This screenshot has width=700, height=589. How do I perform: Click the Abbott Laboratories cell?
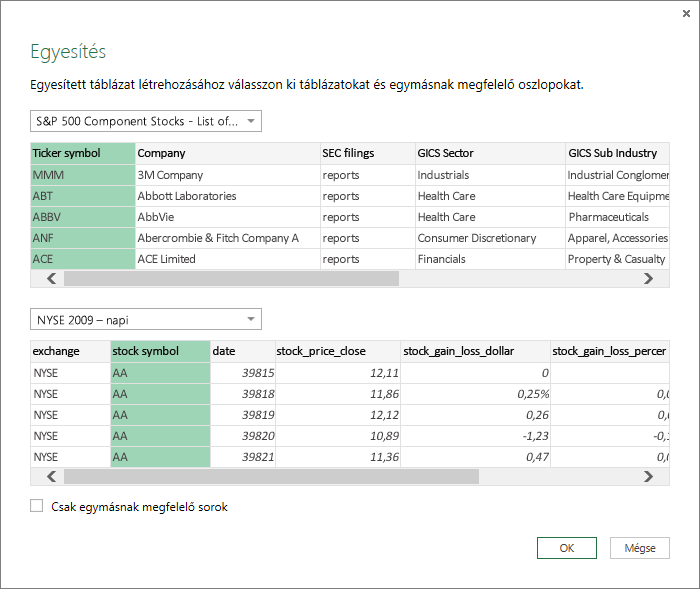click(x=228, y=196)
